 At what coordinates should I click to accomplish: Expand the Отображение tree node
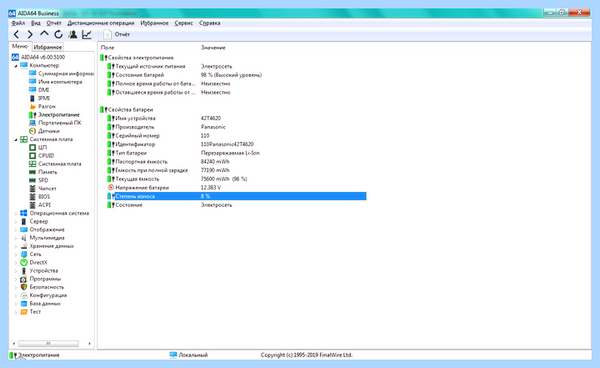[16, 230]
